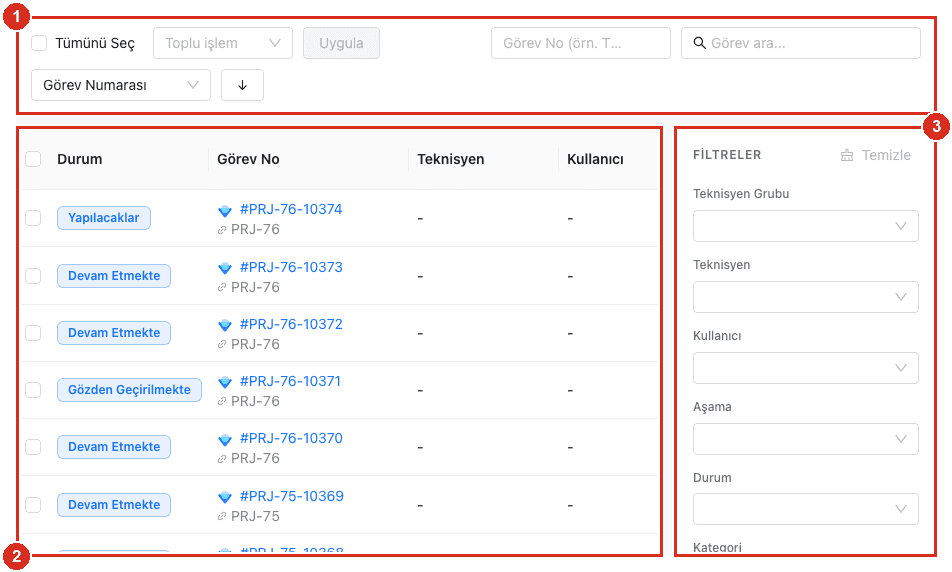Select the row checkbox for #PRJ-76-10371
Screen dimensions: 952x572
point(33,390)
